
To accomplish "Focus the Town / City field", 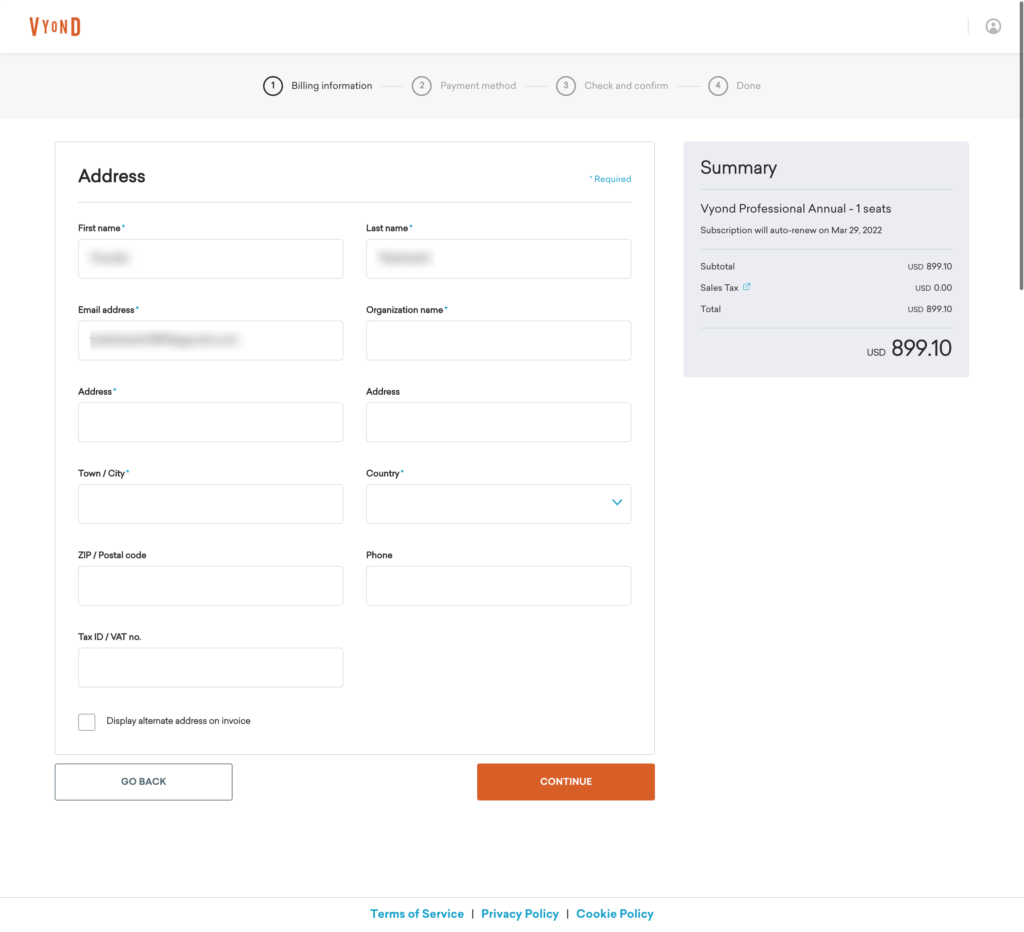I will [x=210, y=504].
